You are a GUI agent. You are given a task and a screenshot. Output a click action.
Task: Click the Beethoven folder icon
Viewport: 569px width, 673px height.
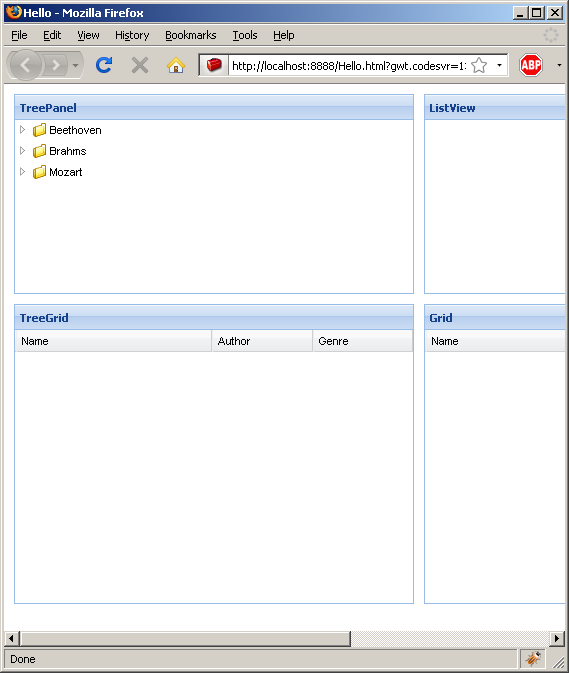click(x=39, y=130)
